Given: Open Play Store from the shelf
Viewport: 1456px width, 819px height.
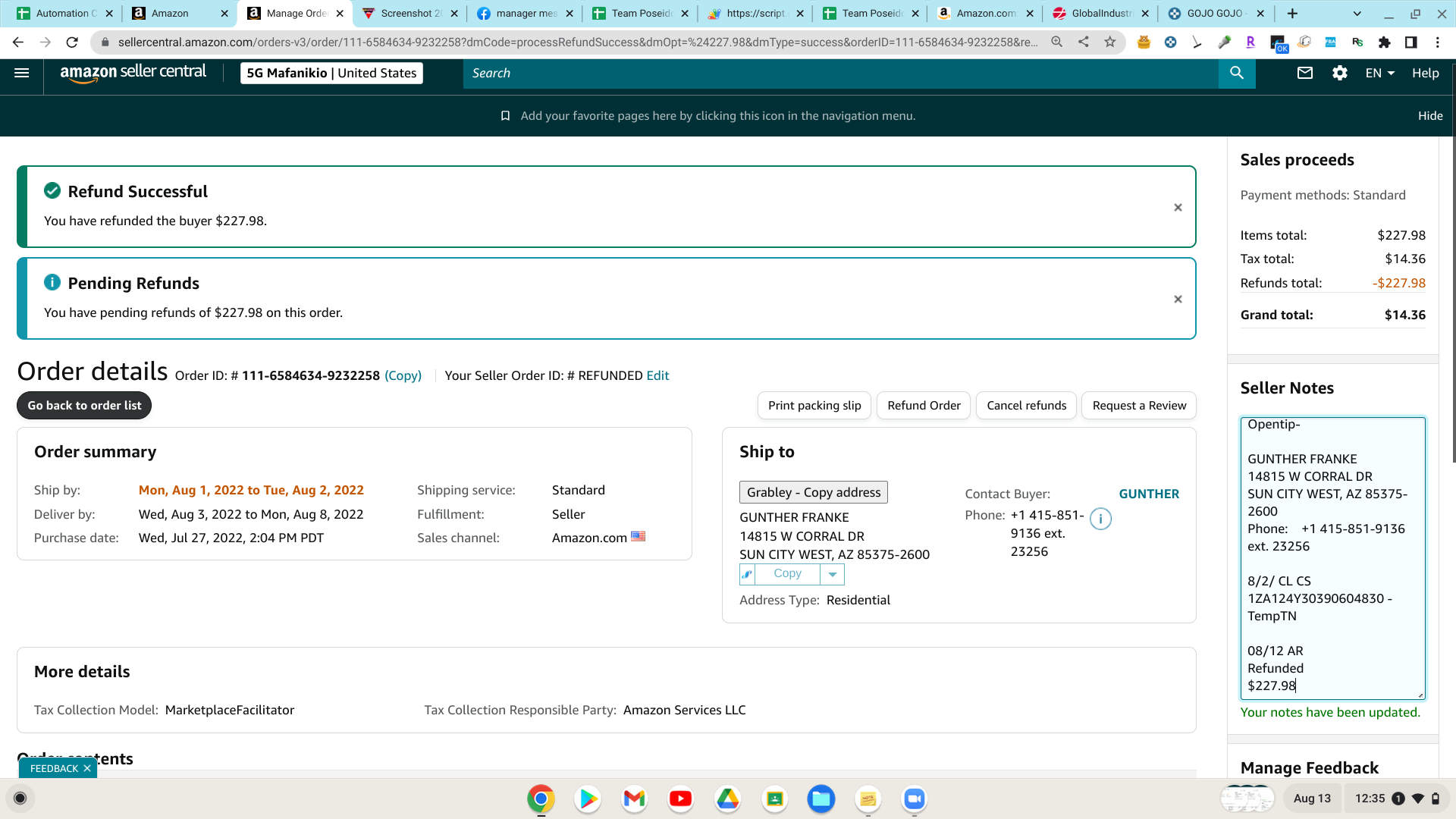Looking at the screenshot, I should [x=588, y=799].
